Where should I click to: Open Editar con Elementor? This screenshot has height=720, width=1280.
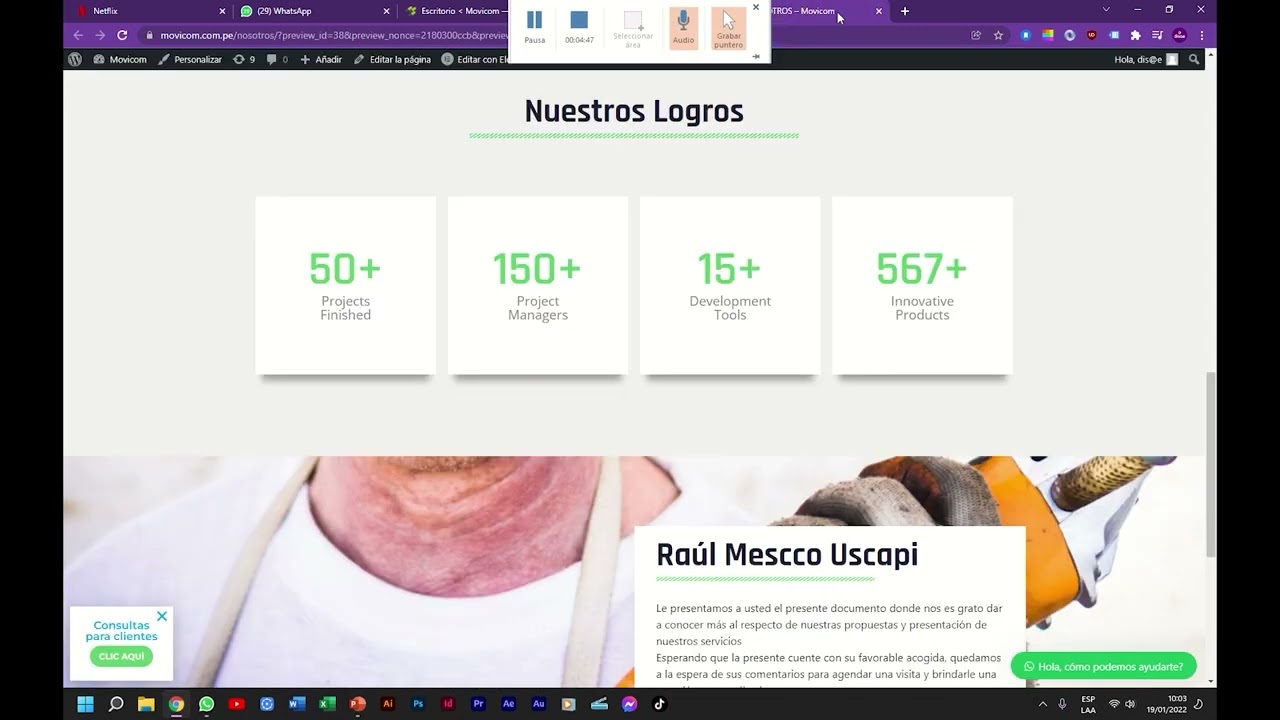click(476, 59)
